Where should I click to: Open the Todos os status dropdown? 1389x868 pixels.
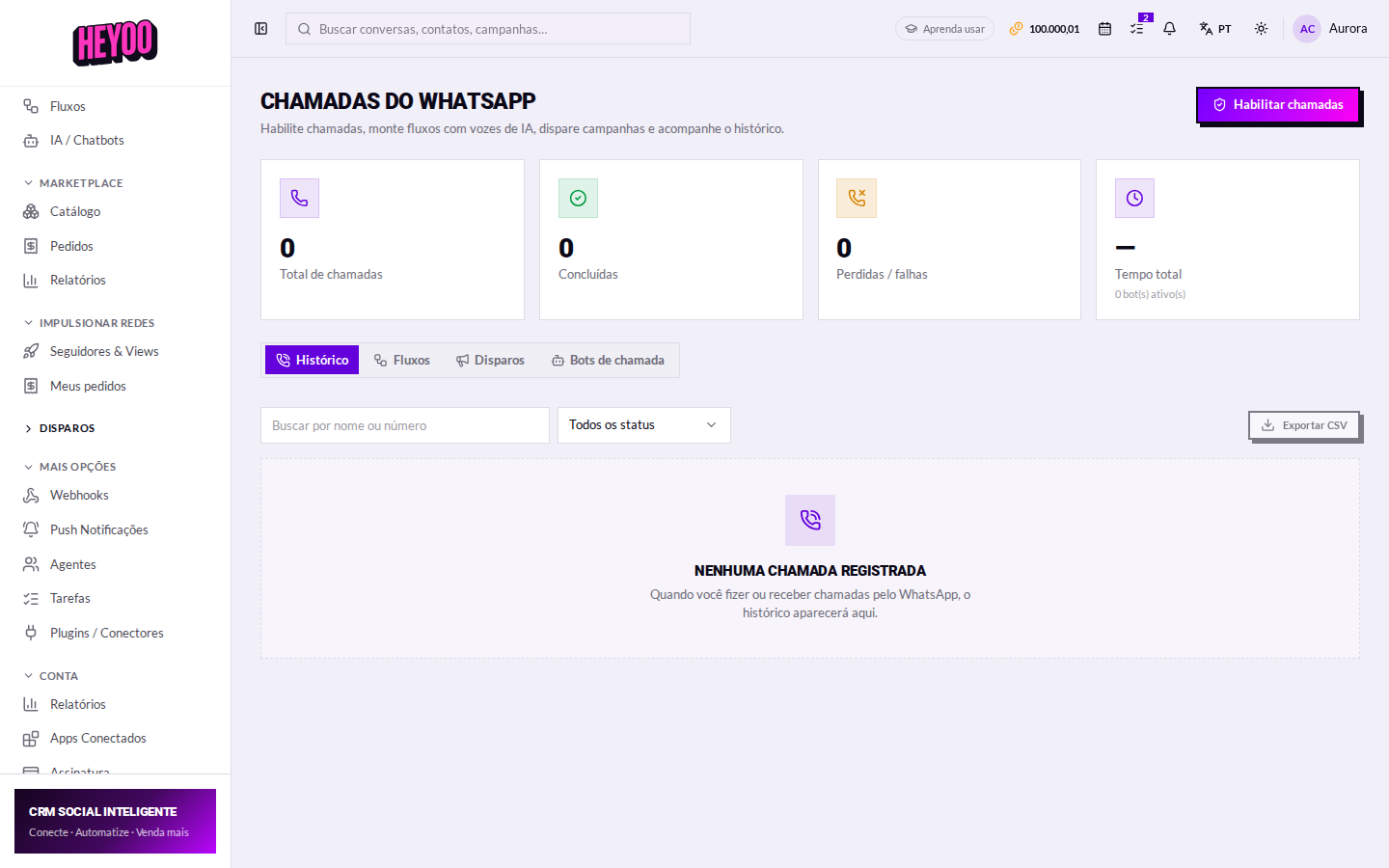(644, 425)
